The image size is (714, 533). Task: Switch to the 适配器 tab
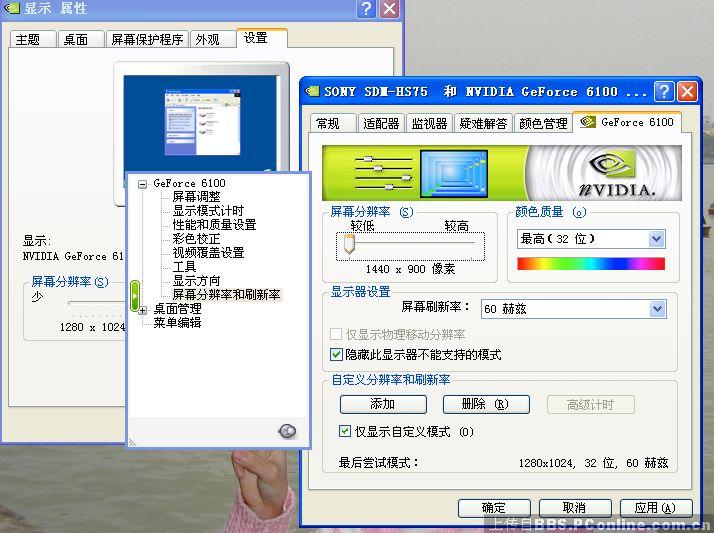pos(381,123)
